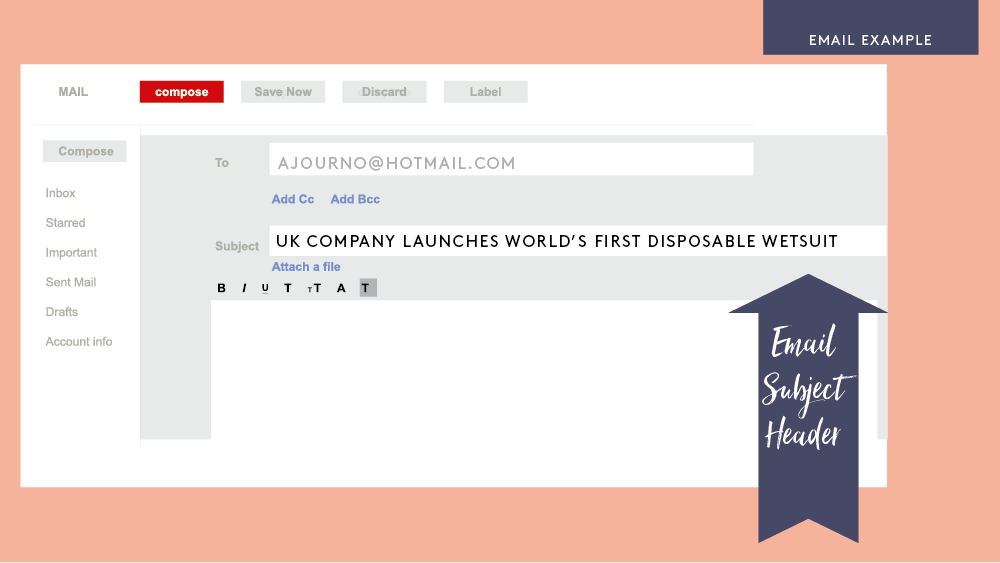Click the Attach a file link
Viewport: 1000px width, 563px height.
(x=306, y=267)
